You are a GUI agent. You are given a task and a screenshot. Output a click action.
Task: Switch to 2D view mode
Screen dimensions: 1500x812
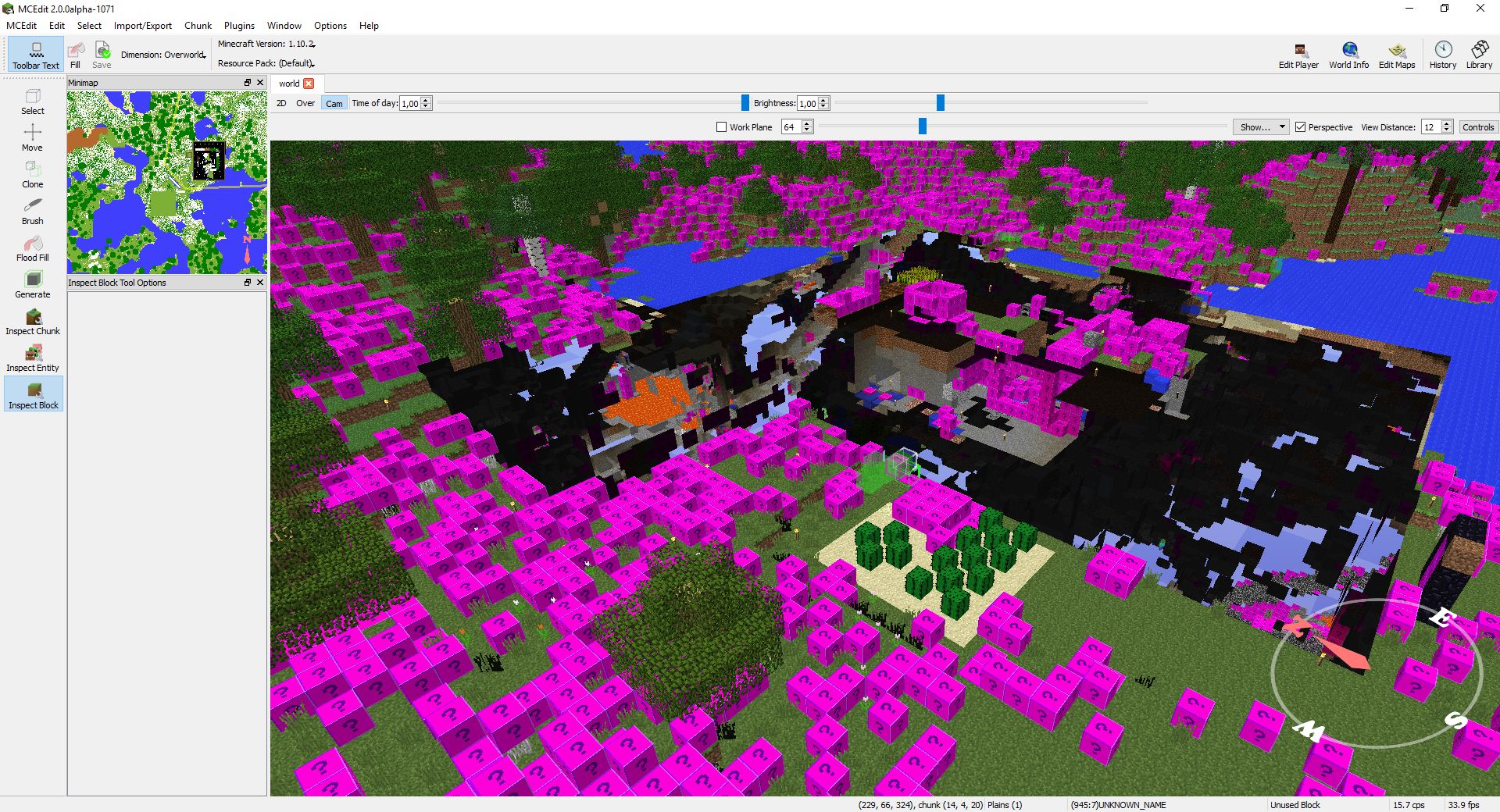(281, 103)
